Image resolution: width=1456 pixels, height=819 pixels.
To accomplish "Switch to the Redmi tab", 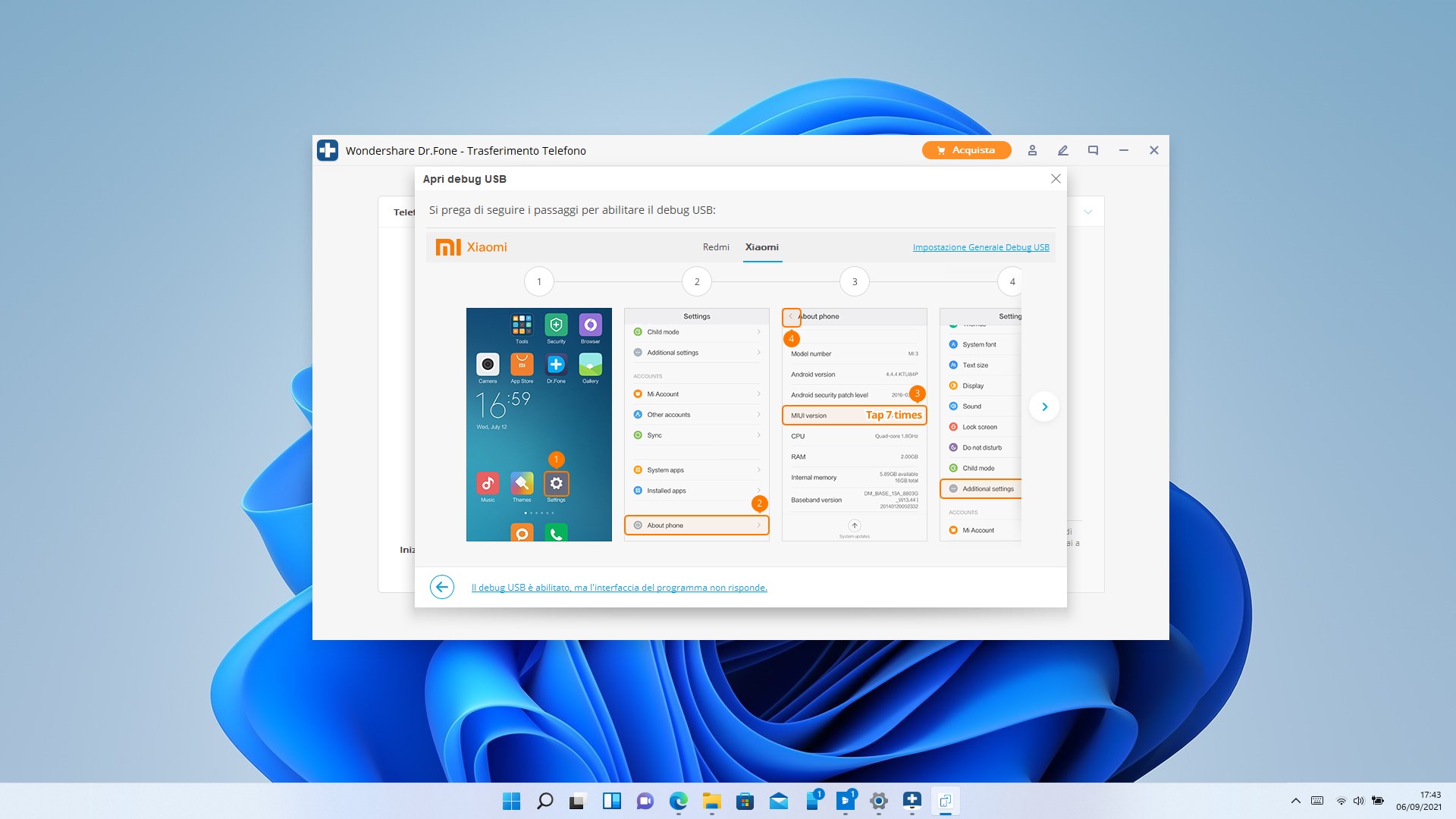I will 716,247.
